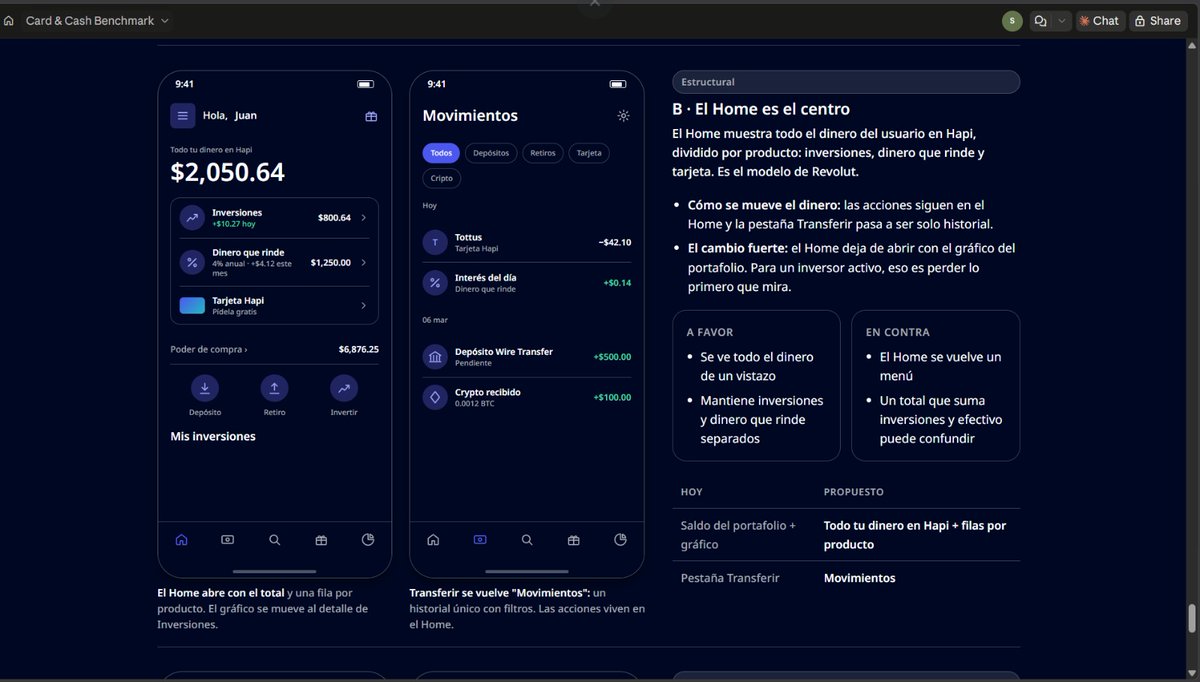Click Inversiones amount $800.64

point(334,217)
